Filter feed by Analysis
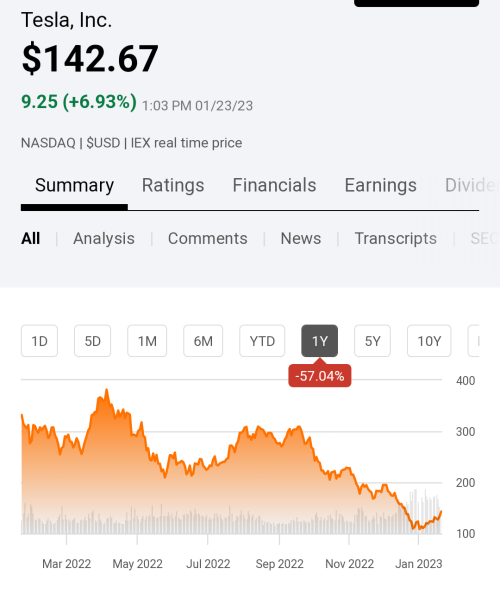Screen dimensions: 500x594 [104, 239]
